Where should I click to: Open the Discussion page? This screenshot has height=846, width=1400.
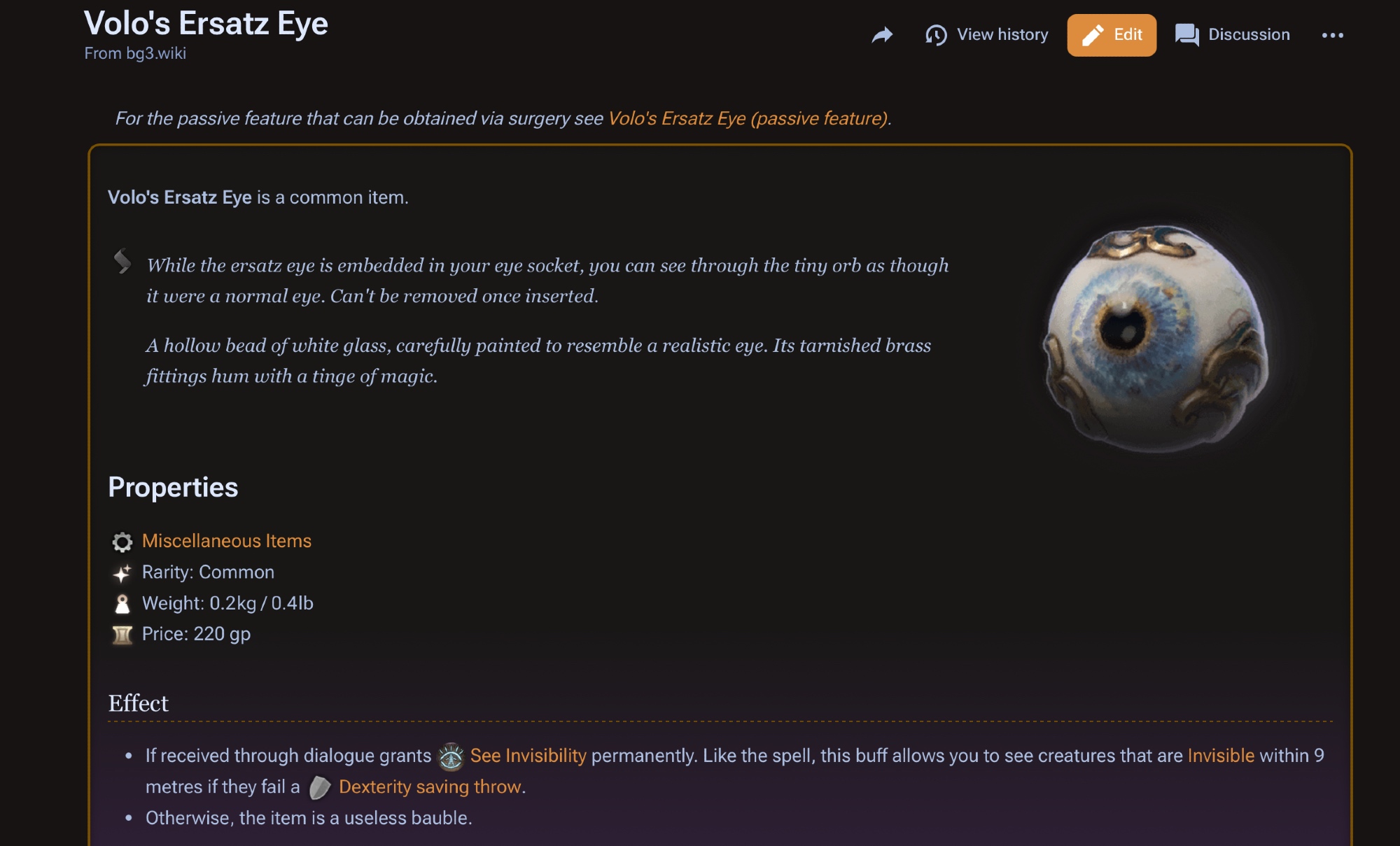[x=1233, y=35]
